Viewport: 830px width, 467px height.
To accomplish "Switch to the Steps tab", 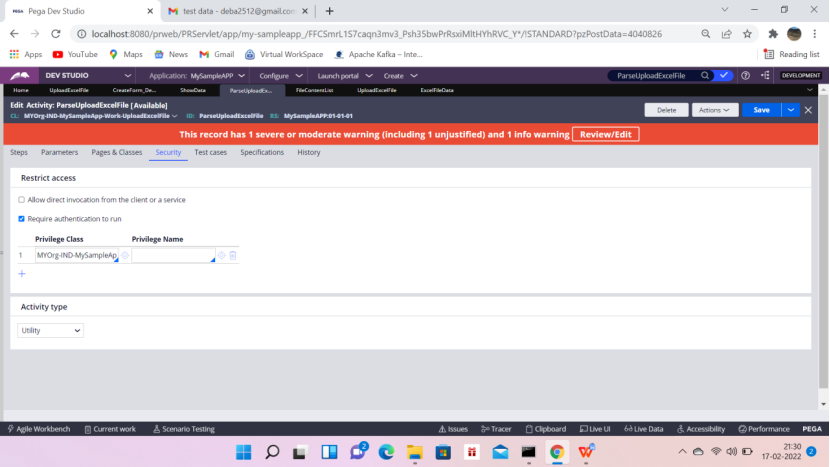I will 19,152.
